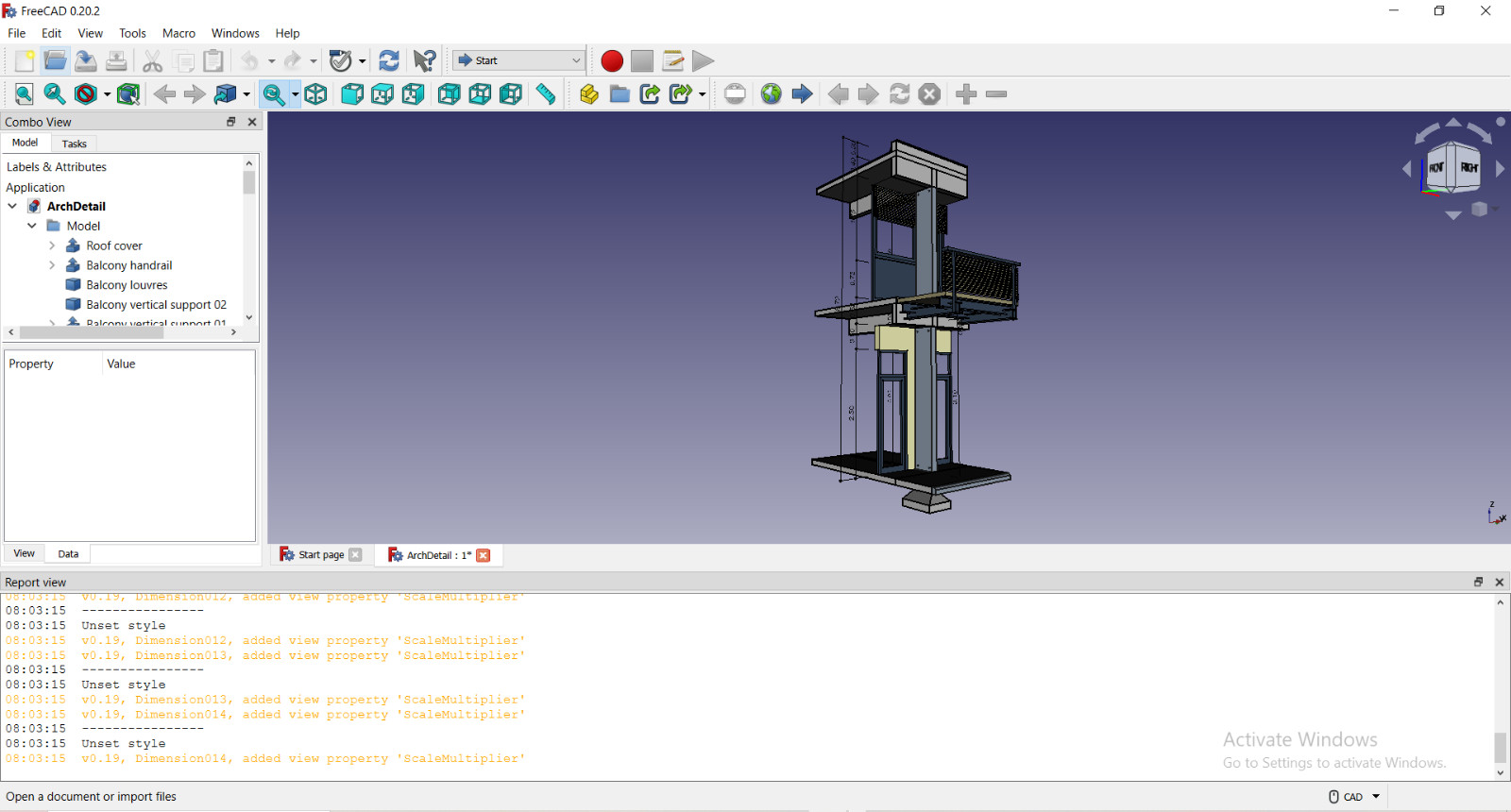Screen dimensions: 1511x812
Task: Select Balcony louvres in the tree
Action: pyautogui.click(x=127, y=285)
